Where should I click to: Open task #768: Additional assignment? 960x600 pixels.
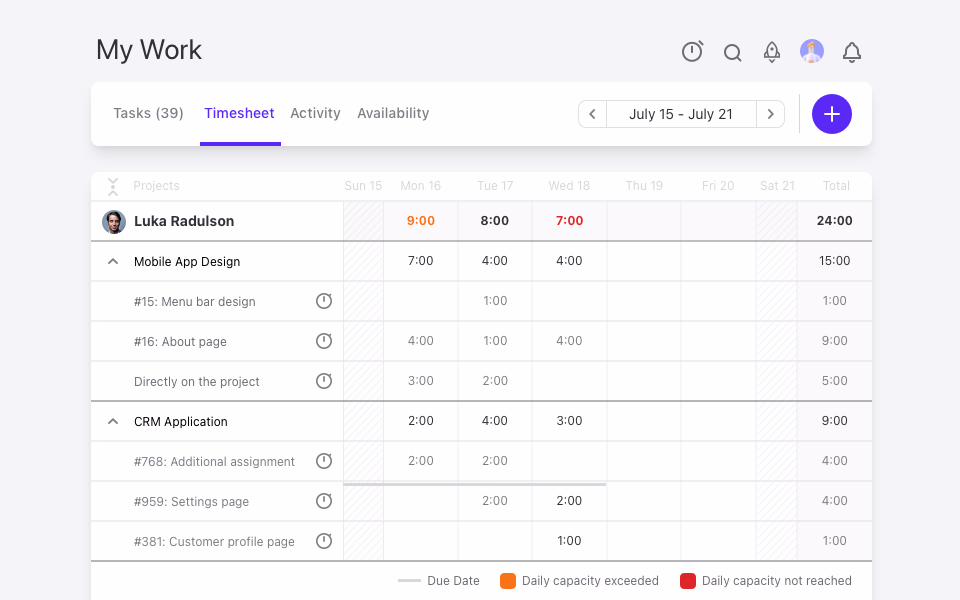(214, 462)
